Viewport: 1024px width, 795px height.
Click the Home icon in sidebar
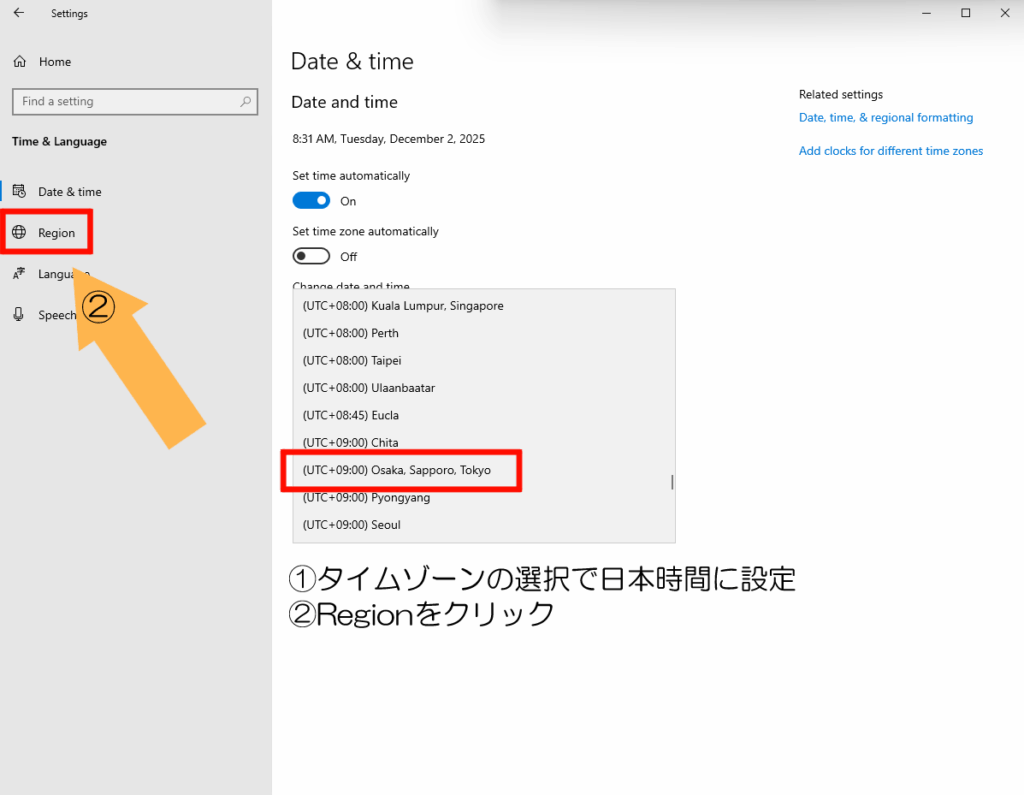pos(19,62)
